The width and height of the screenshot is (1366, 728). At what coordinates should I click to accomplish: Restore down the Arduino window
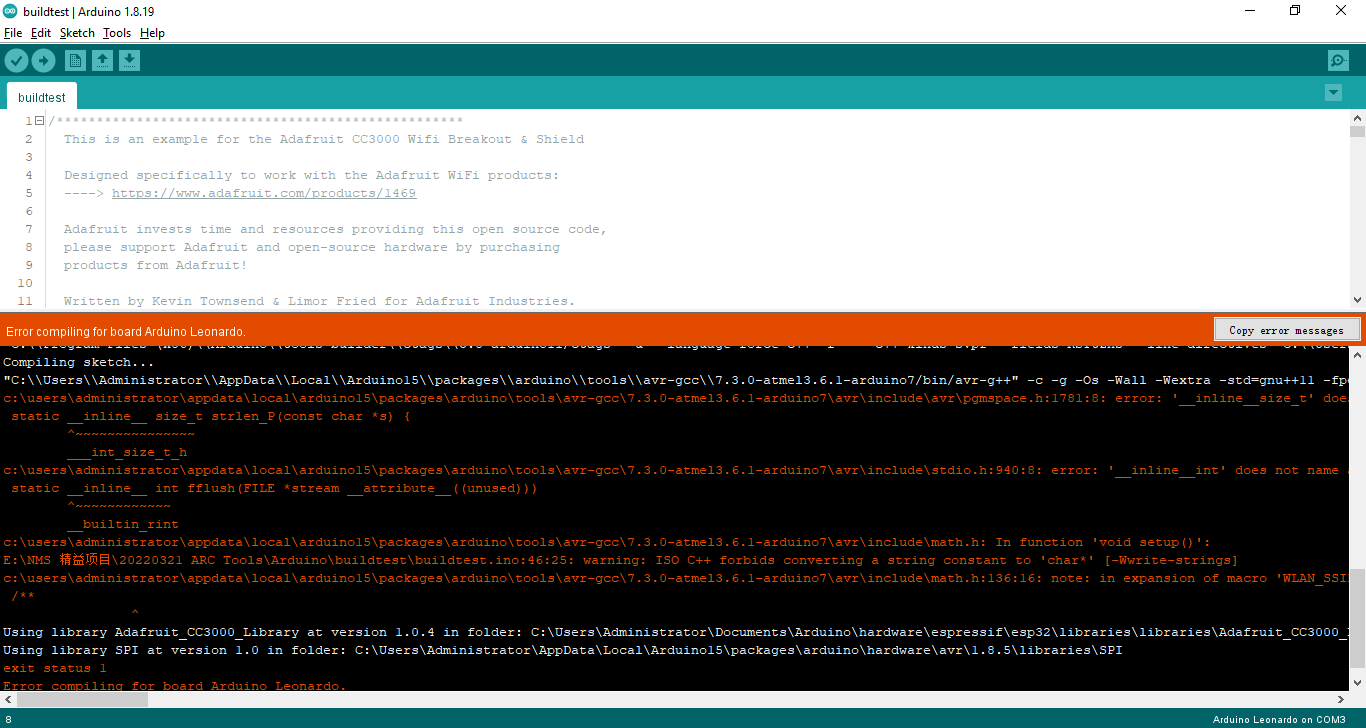coord(1295,11)
